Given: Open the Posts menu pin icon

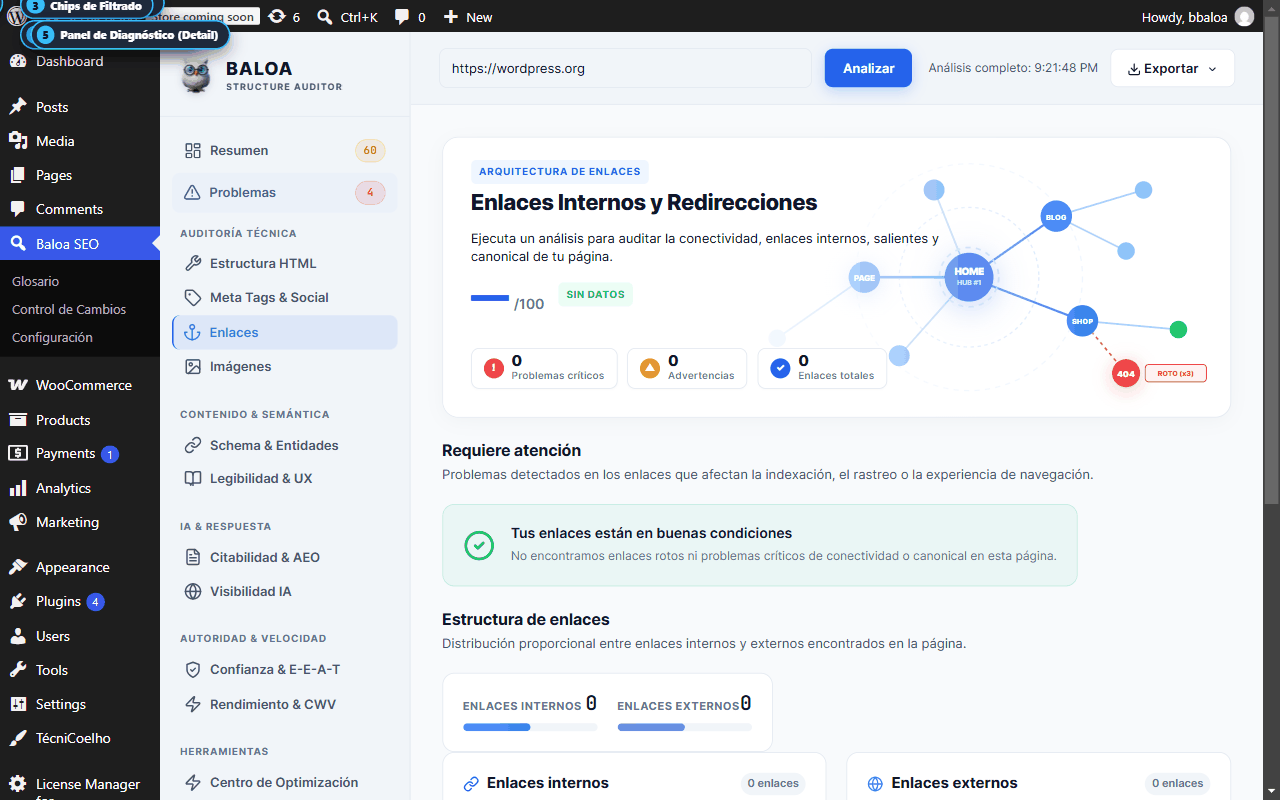Looking at the screenshot, I should pyautogui.click(x=18, y=107).
